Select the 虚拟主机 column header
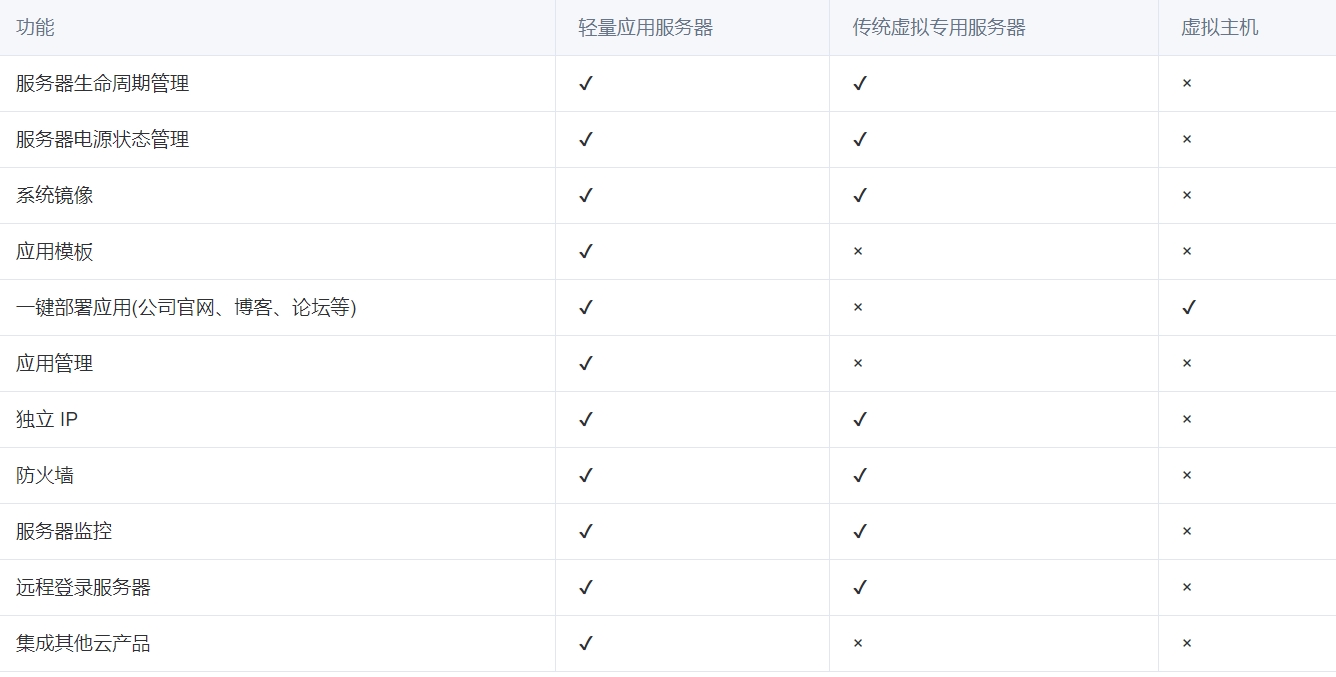The image size is (1336, 677). coord(1220,28)
